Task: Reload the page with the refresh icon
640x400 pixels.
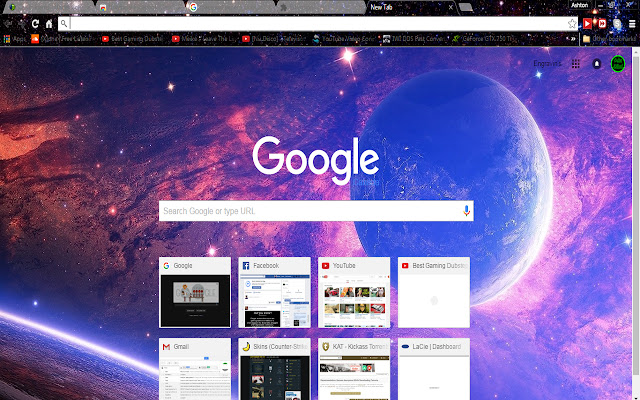Action: pyautogui.click(x=35, y=24)
